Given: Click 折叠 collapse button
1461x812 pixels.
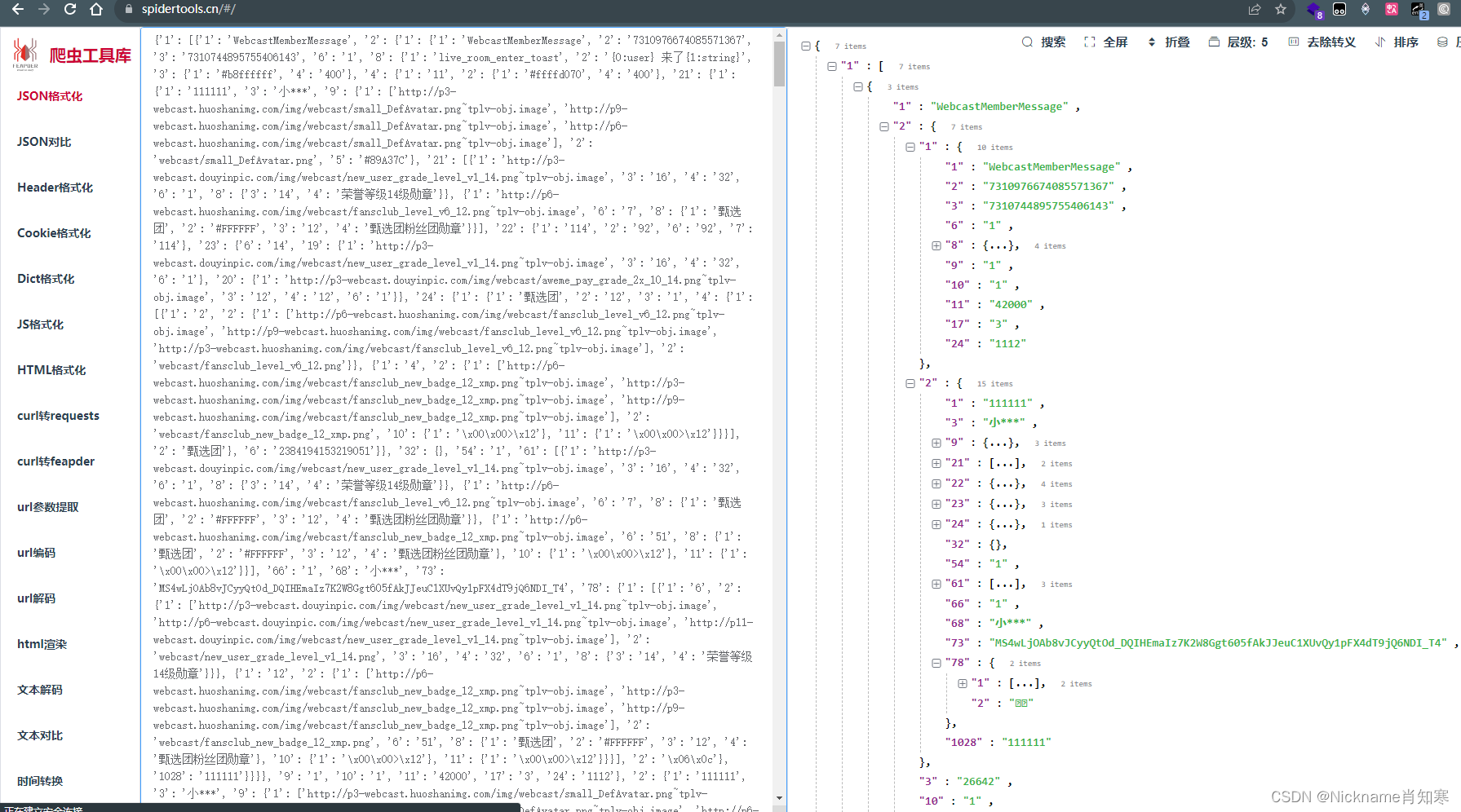Looking at the screenshot, I should click(x=1168, y=42).
